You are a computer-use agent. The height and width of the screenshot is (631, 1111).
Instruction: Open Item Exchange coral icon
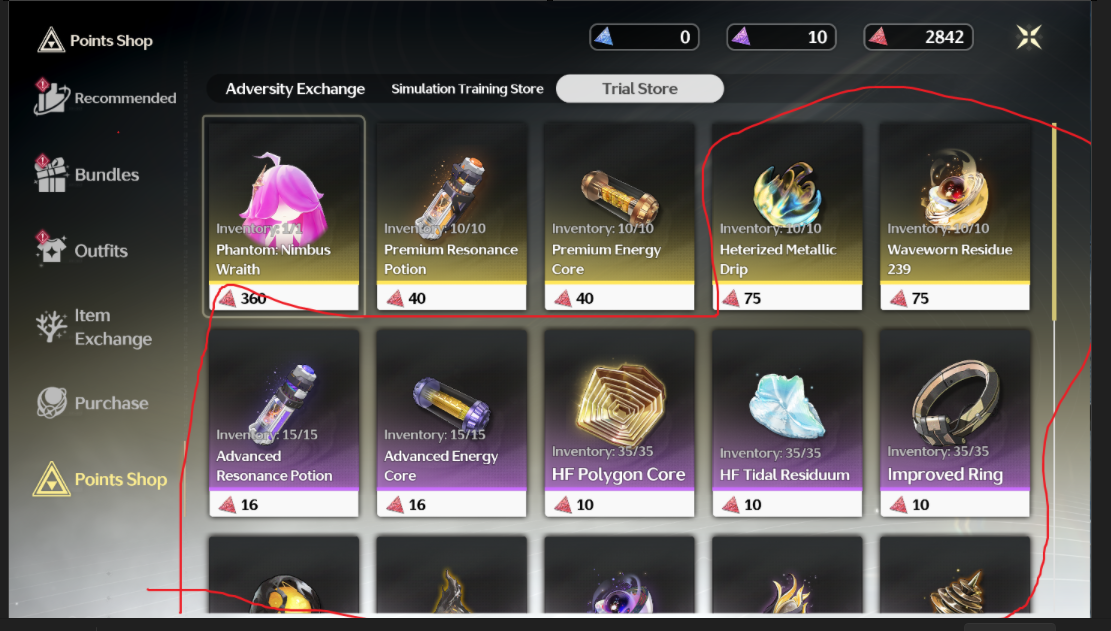(51, 326)
